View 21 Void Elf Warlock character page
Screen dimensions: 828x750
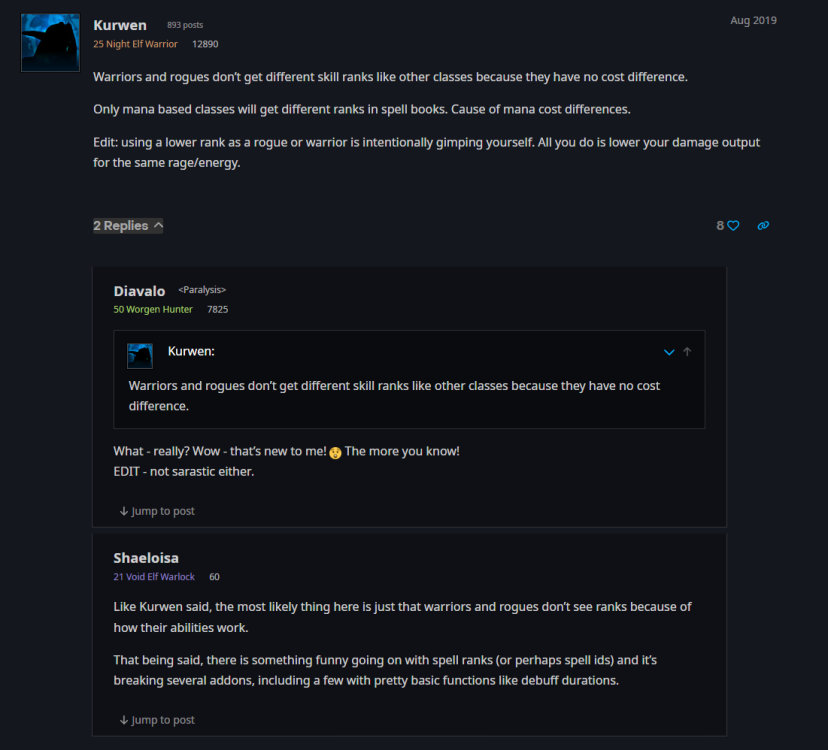coord(154,577)
